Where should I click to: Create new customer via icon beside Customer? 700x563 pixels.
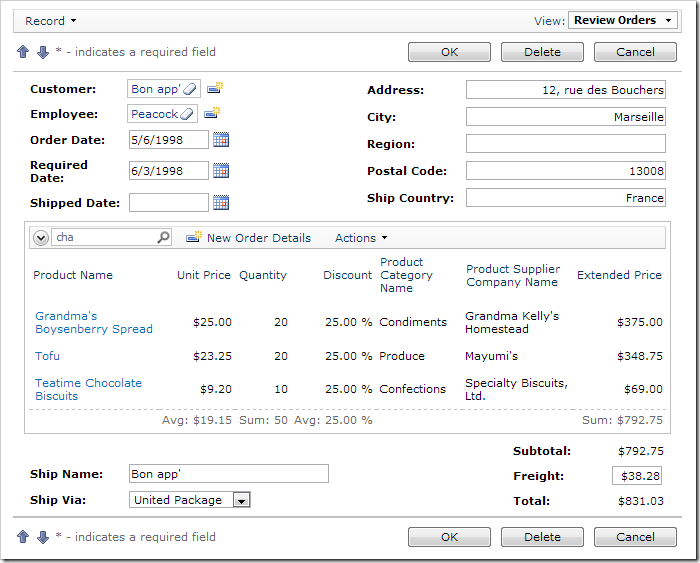point(215,88)
